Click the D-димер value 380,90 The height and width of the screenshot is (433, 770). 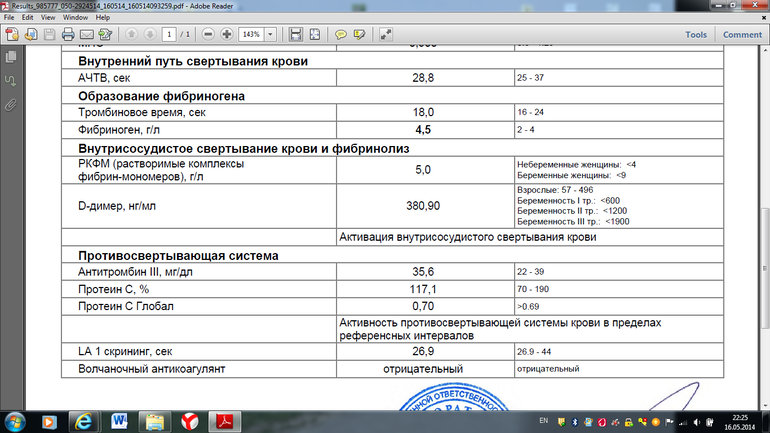(423, 206)
